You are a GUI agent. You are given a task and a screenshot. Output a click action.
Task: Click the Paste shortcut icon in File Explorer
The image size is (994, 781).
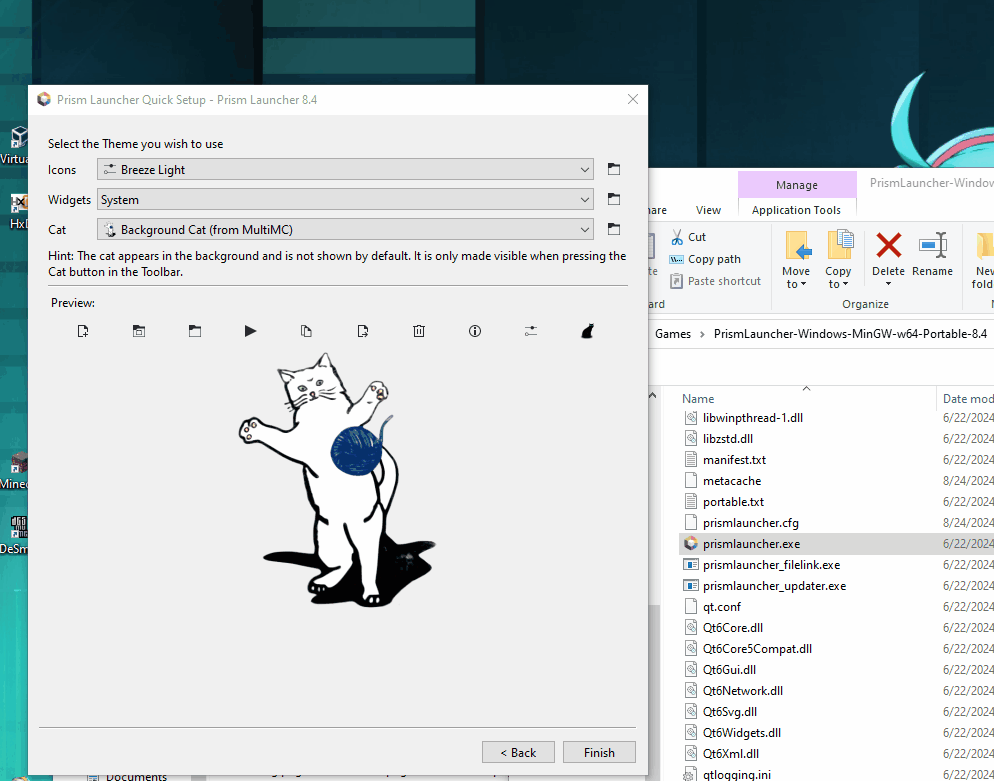point(676,281)
